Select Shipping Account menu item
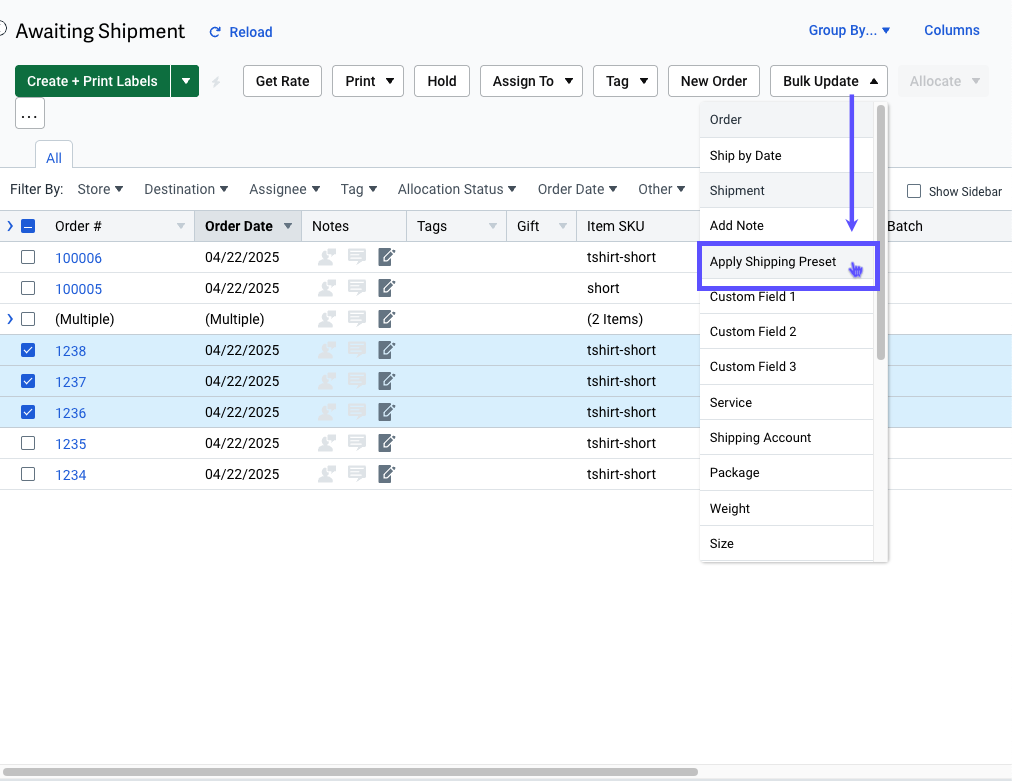The image size is (1012, 781). click(x=786, y=438)
